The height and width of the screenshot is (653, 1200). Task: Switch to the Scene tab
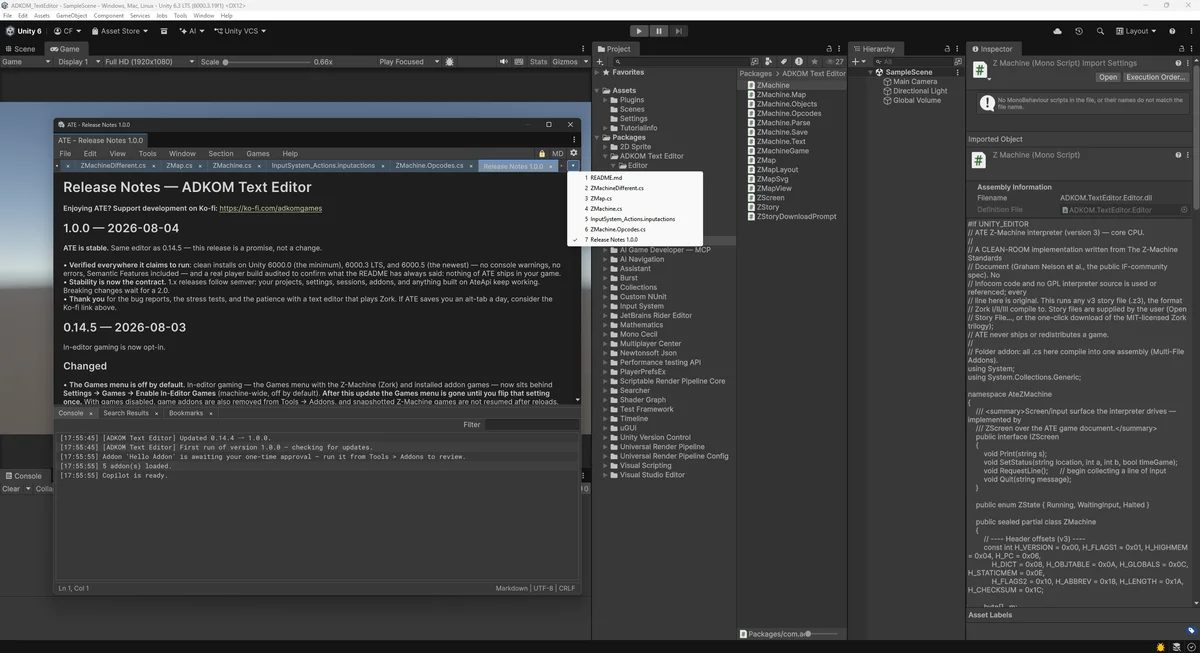pyautogui.click(x=20, y=49)
